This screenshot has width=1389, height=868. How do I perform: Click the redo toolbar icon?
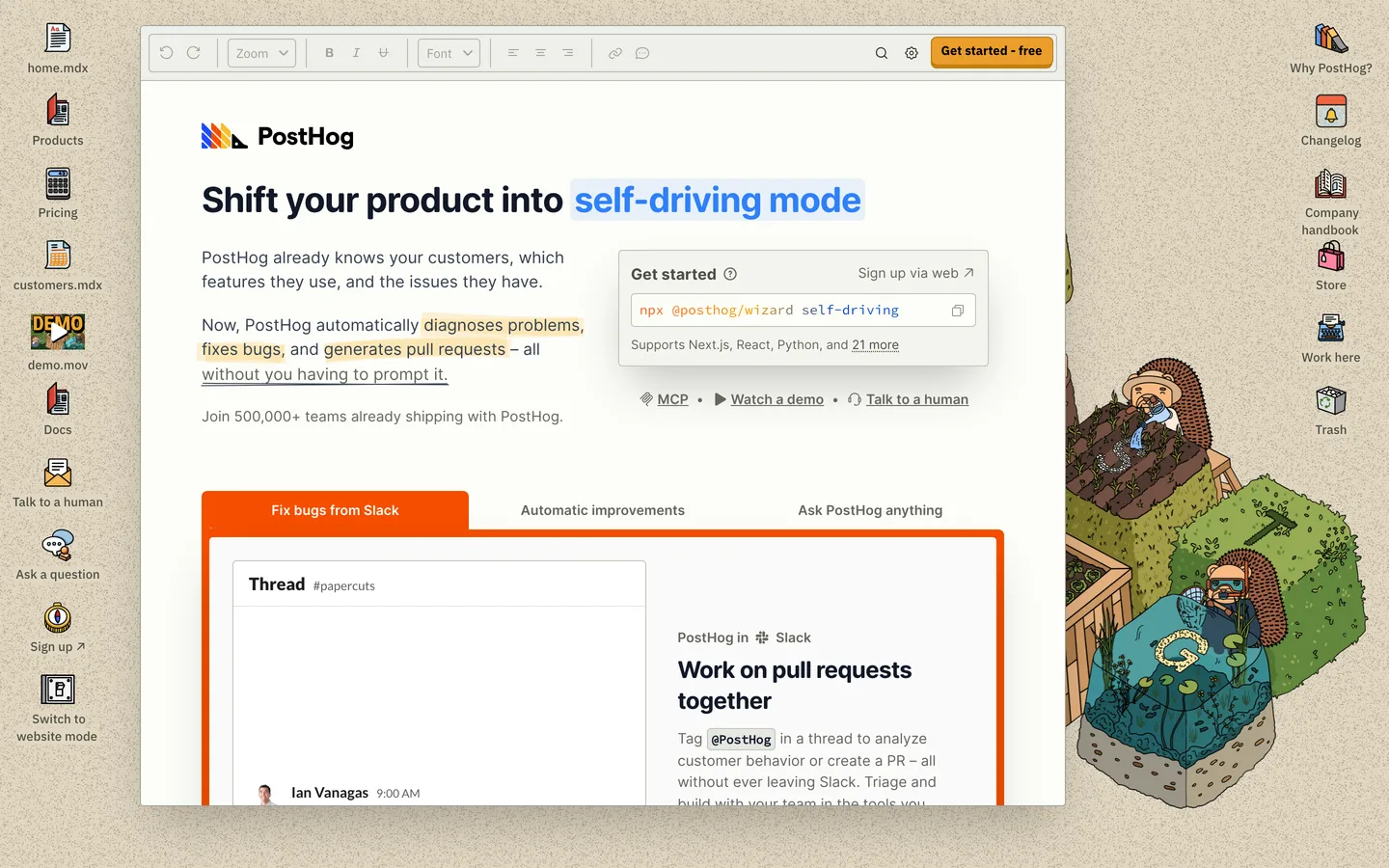pos(194,53)
